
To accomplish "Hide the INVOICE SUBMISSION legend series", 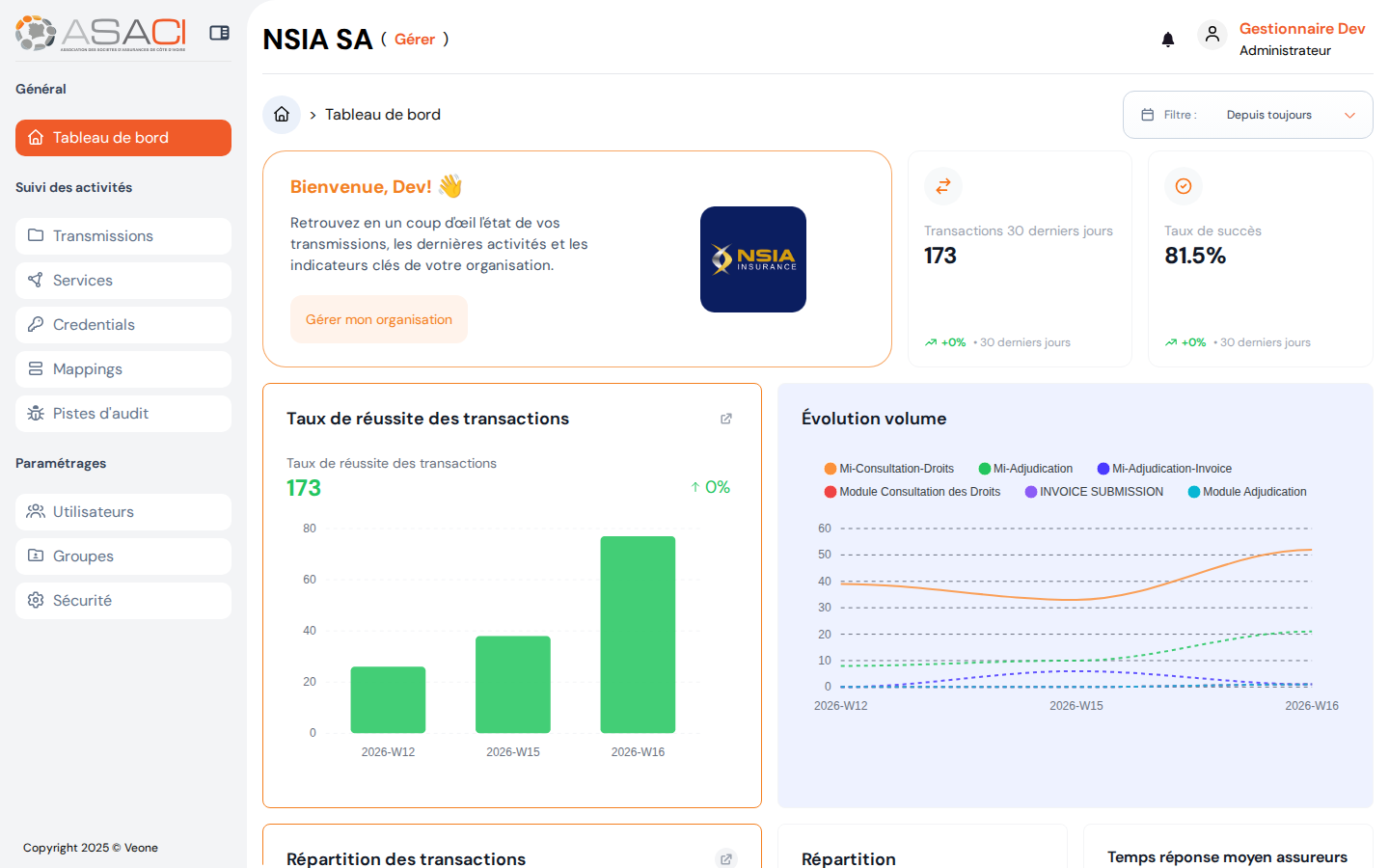I will (x=1094, y=492).
